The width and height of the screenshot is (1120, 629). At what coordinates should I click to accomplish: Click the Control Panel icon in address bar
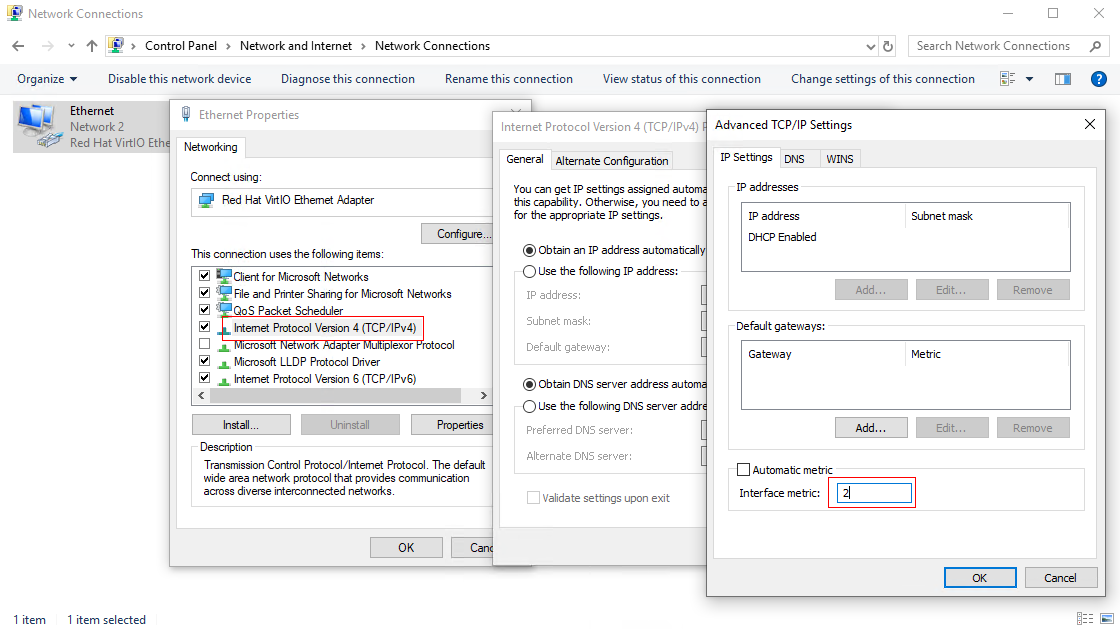point(116,46)
